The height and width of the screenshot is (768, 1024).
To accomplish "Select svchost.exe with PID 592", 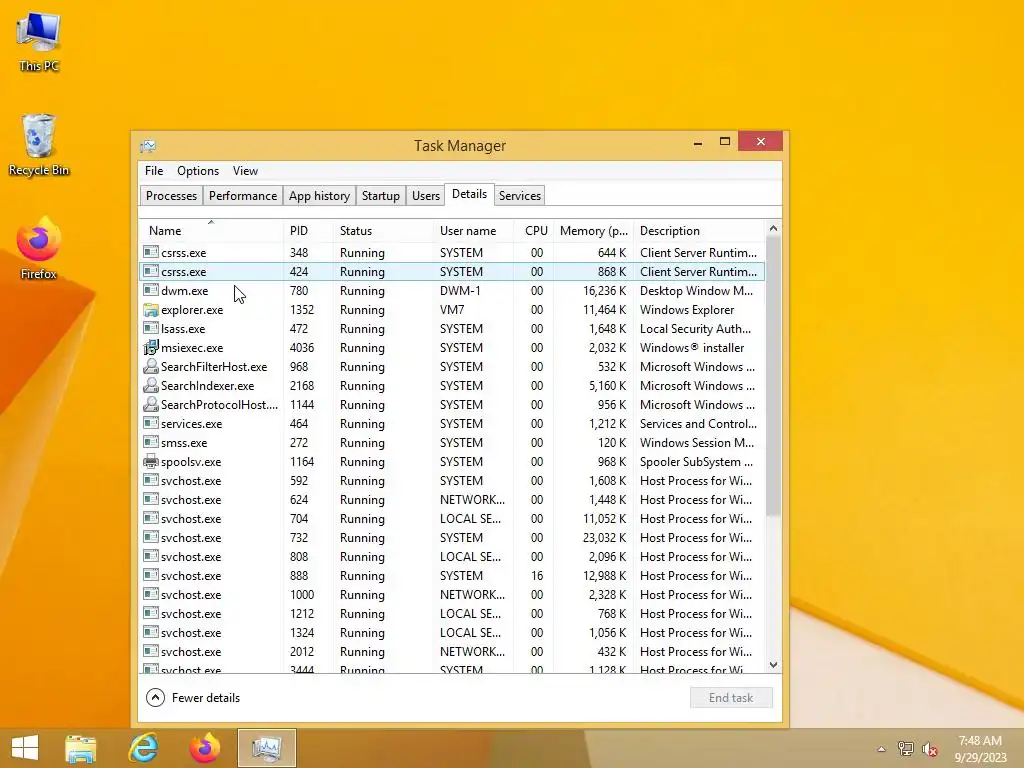I will point(451,481).
